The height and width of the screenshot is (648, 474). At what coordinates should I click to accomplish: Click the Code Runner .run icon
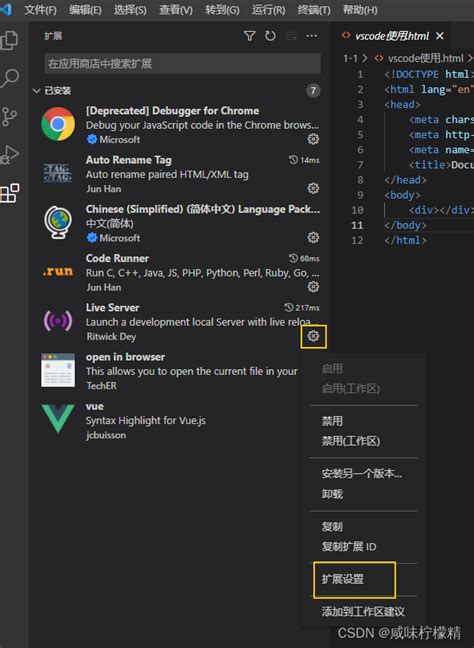[x=58, y=272]
